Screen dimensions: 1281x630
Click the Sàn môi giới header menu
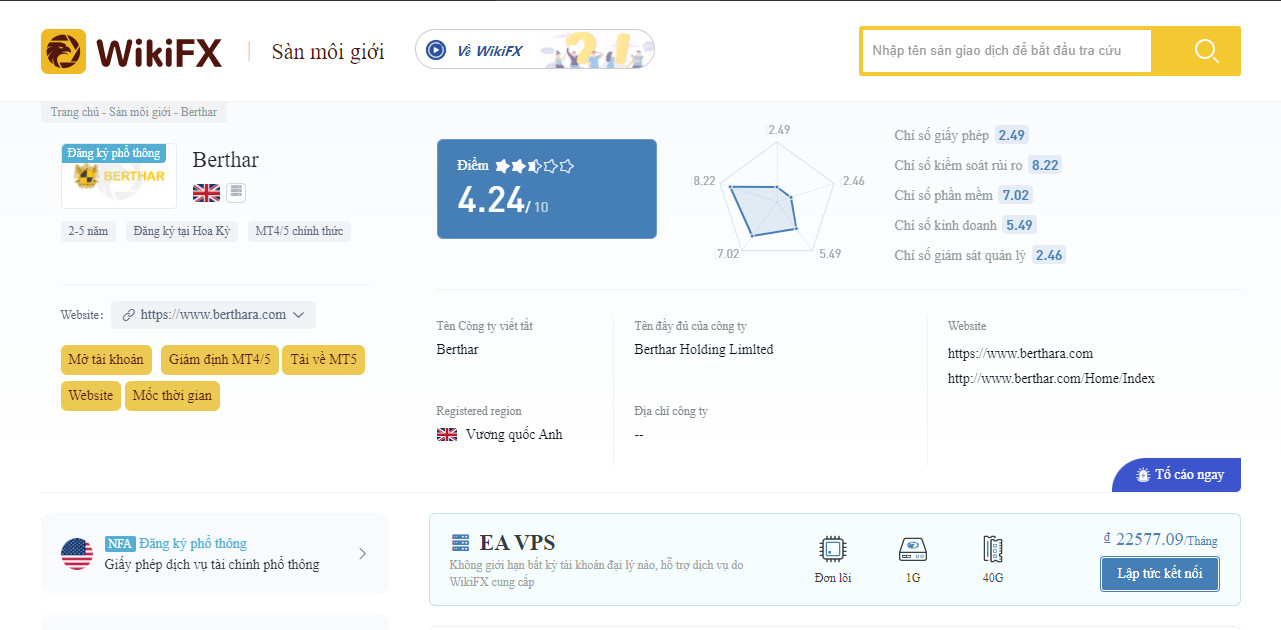328,52
